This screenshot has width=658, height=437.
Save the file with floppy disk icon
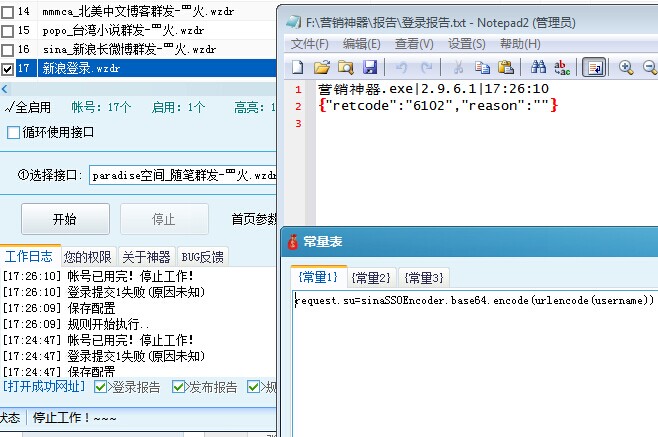(x=369, y=67)
